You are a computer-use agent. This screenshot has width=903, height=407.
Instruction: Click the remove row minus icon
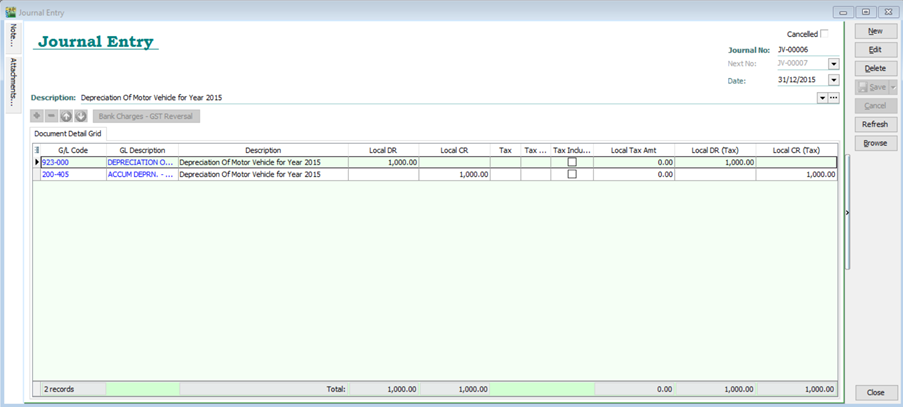52,116
